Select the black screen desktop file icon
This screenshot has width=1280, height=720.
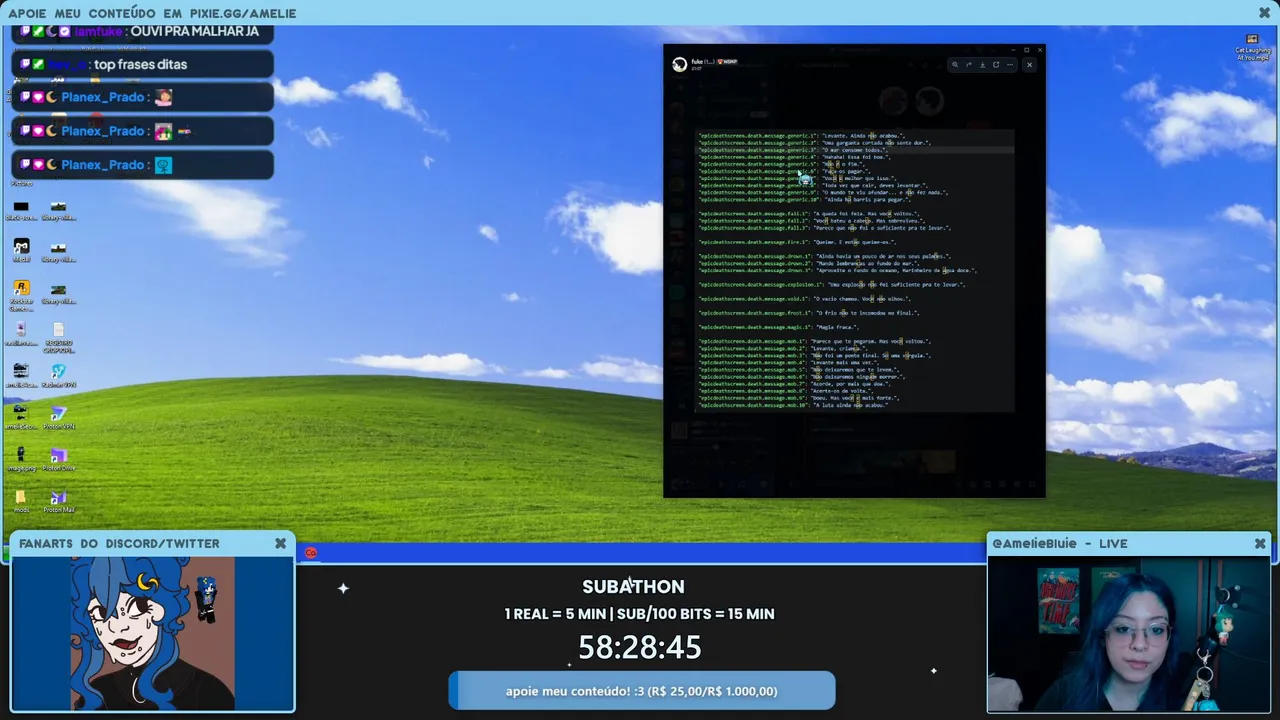click(21, 210)
